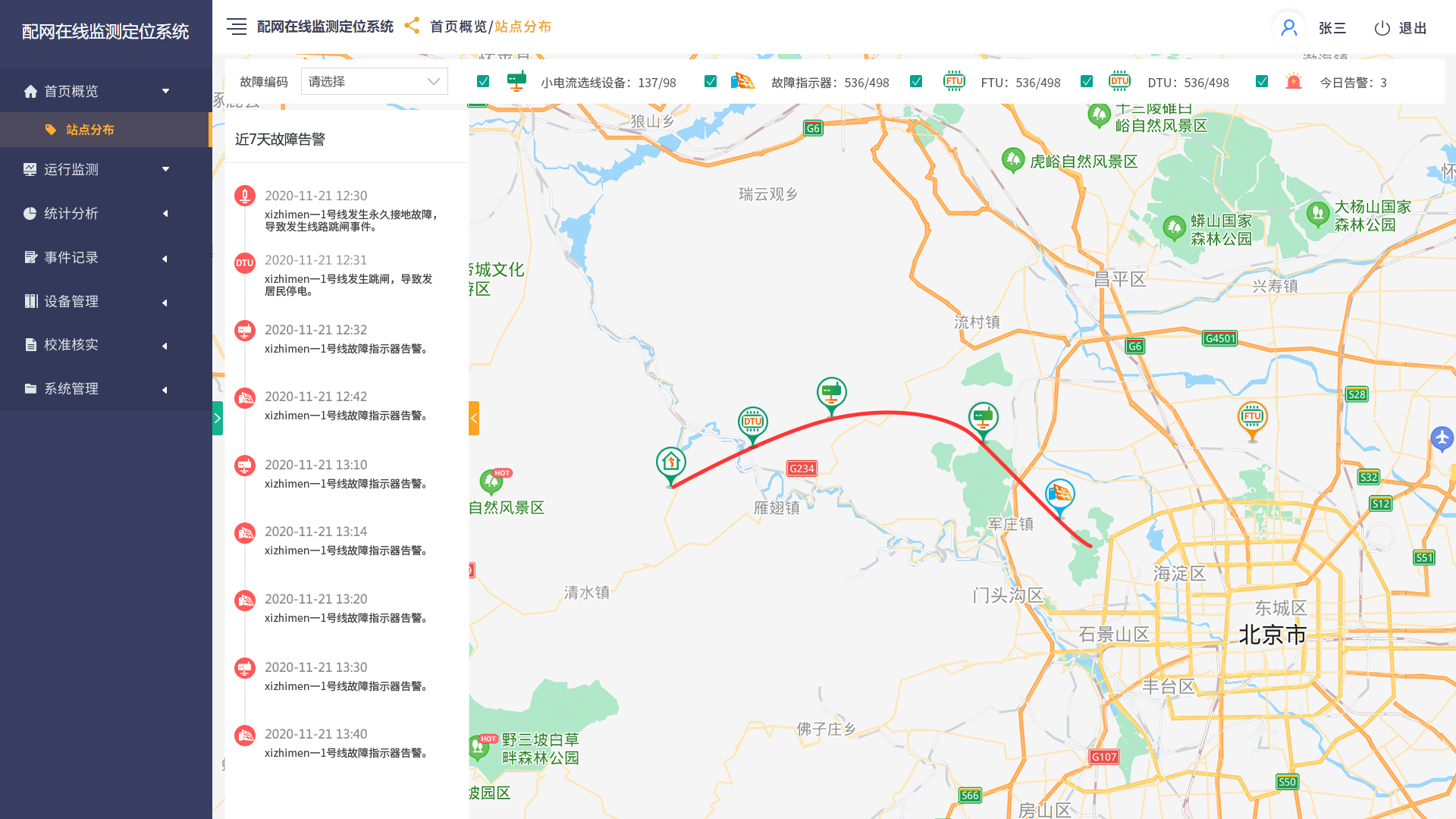Click the share icon in the header
The image size is (1456, 819).
[x=412, y=26]
